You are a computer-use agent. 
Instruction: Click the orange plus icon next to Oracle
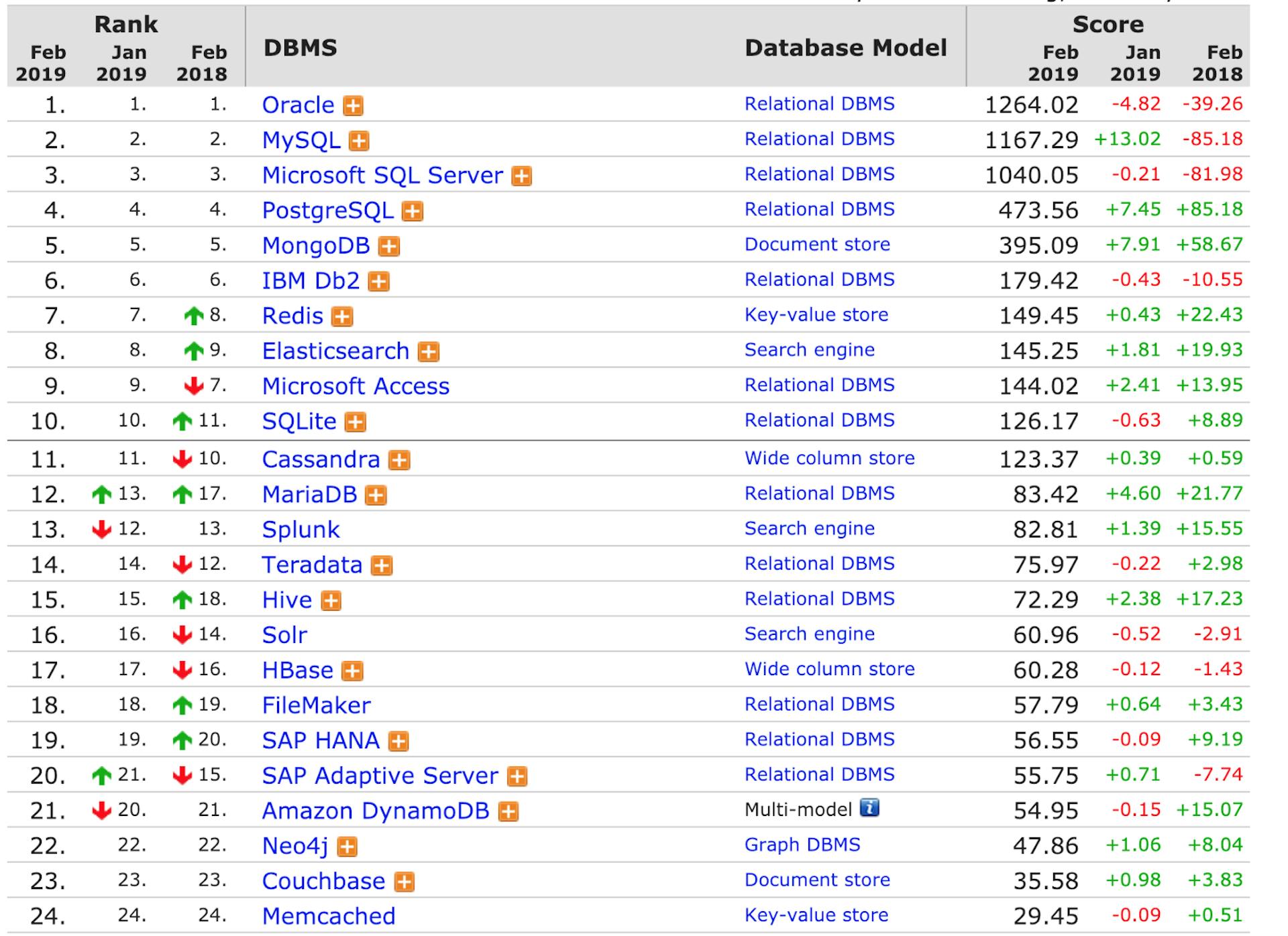coord(353,106)
